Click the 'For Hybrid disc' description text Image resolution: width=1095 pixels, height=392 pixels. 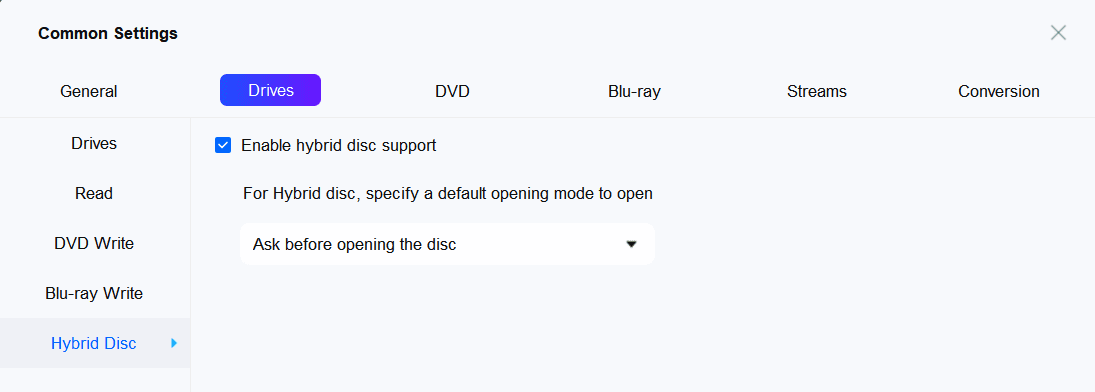448,194
